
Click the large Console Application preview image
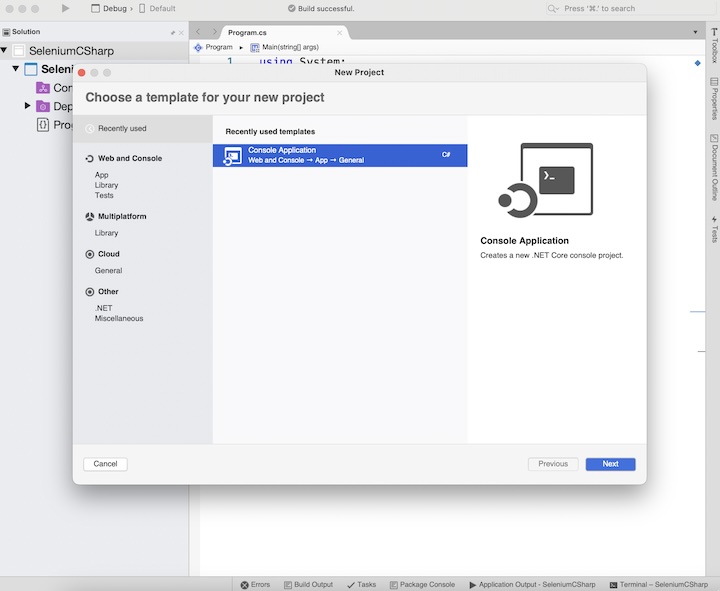pyautogui.click(x=546, y=180)
